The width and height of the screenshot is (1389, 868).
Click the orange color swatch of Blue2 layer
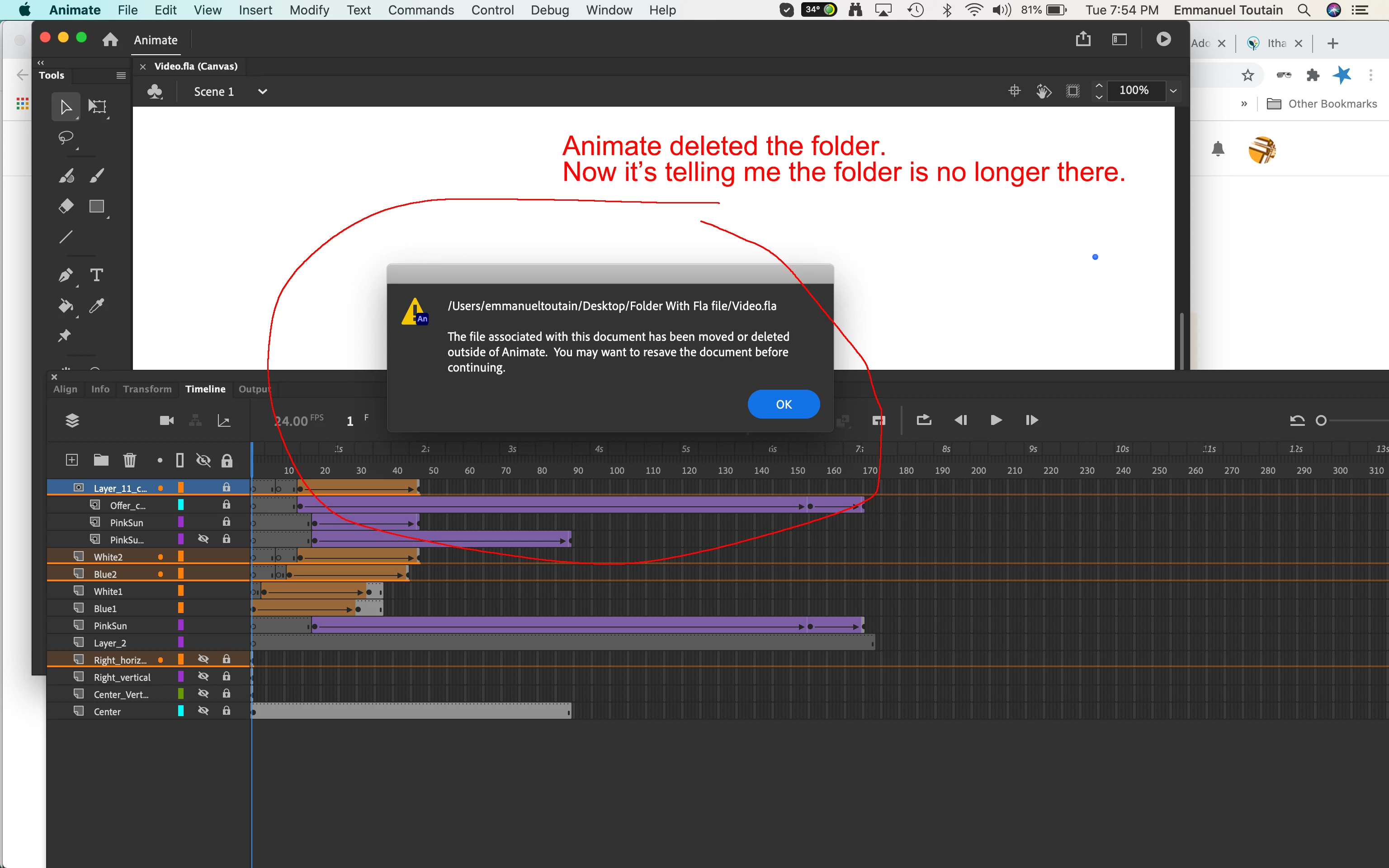point(181,574)
